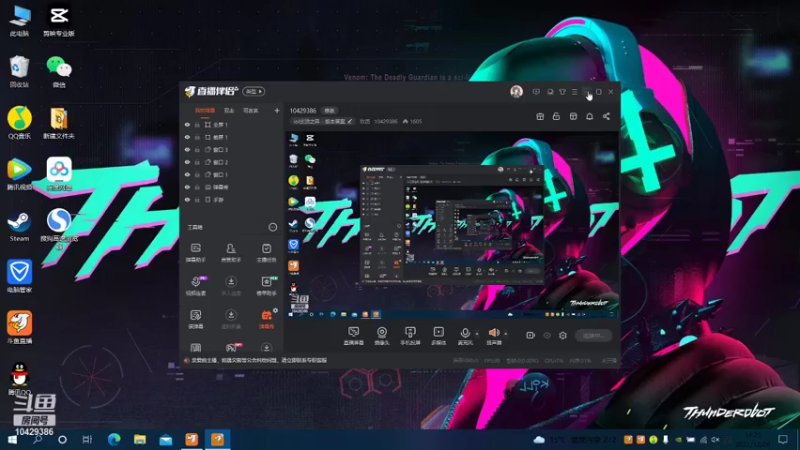Open the 视频连麦 tool with purple badge
This screenshot has height=450, width=800.
tap(196, 286)
